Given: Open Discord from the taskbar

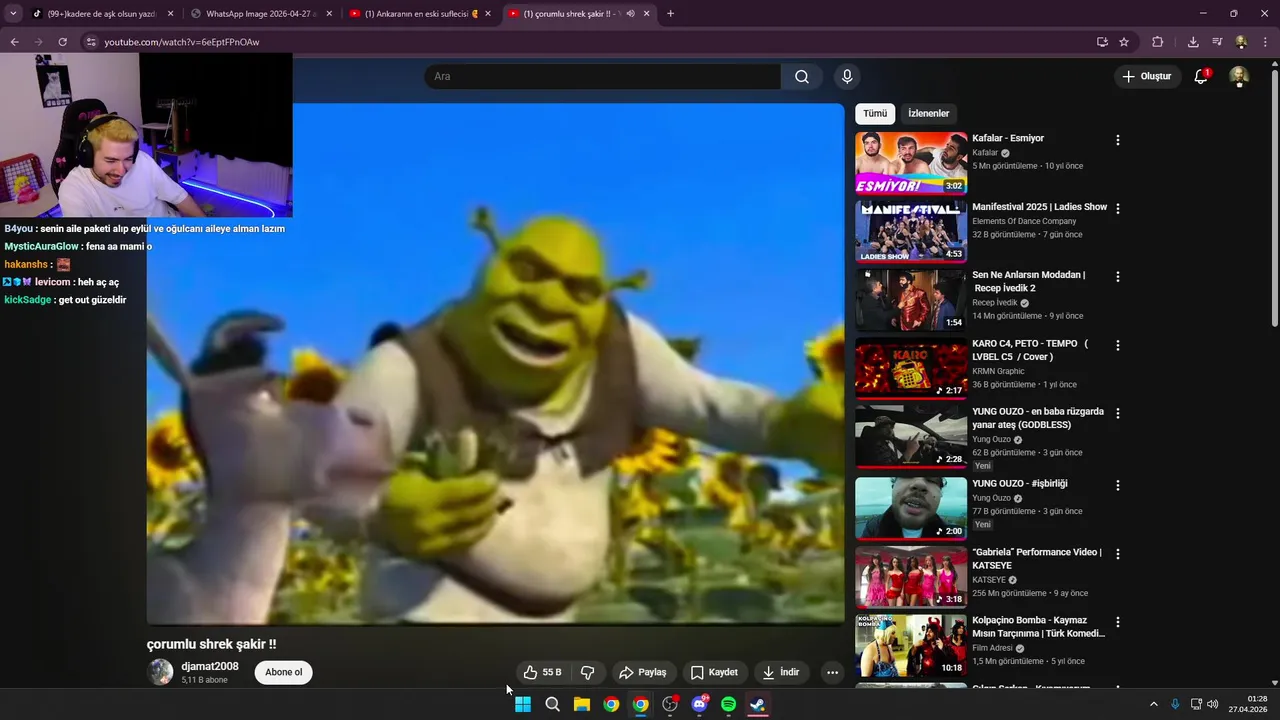Looking at the screenshot, I should tap(700, 704).
